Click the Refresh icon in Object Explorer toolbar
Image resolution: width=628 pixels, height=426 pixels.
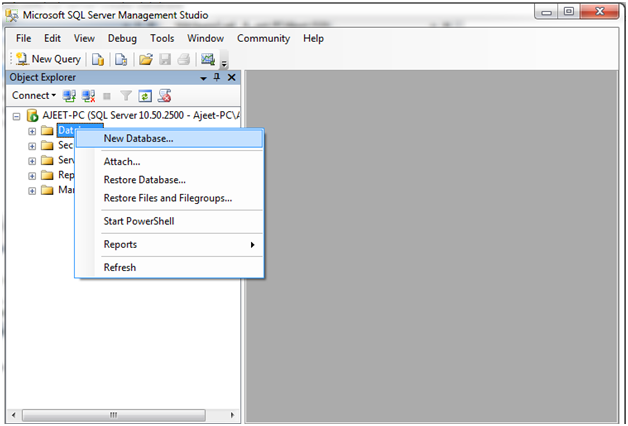[x=145, y=96]
